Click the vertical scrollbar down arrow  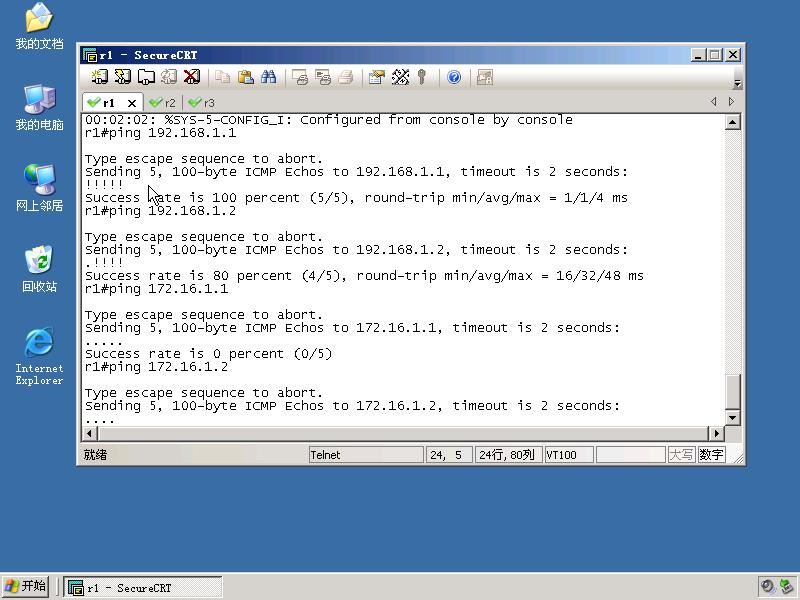tap(733, 418)
